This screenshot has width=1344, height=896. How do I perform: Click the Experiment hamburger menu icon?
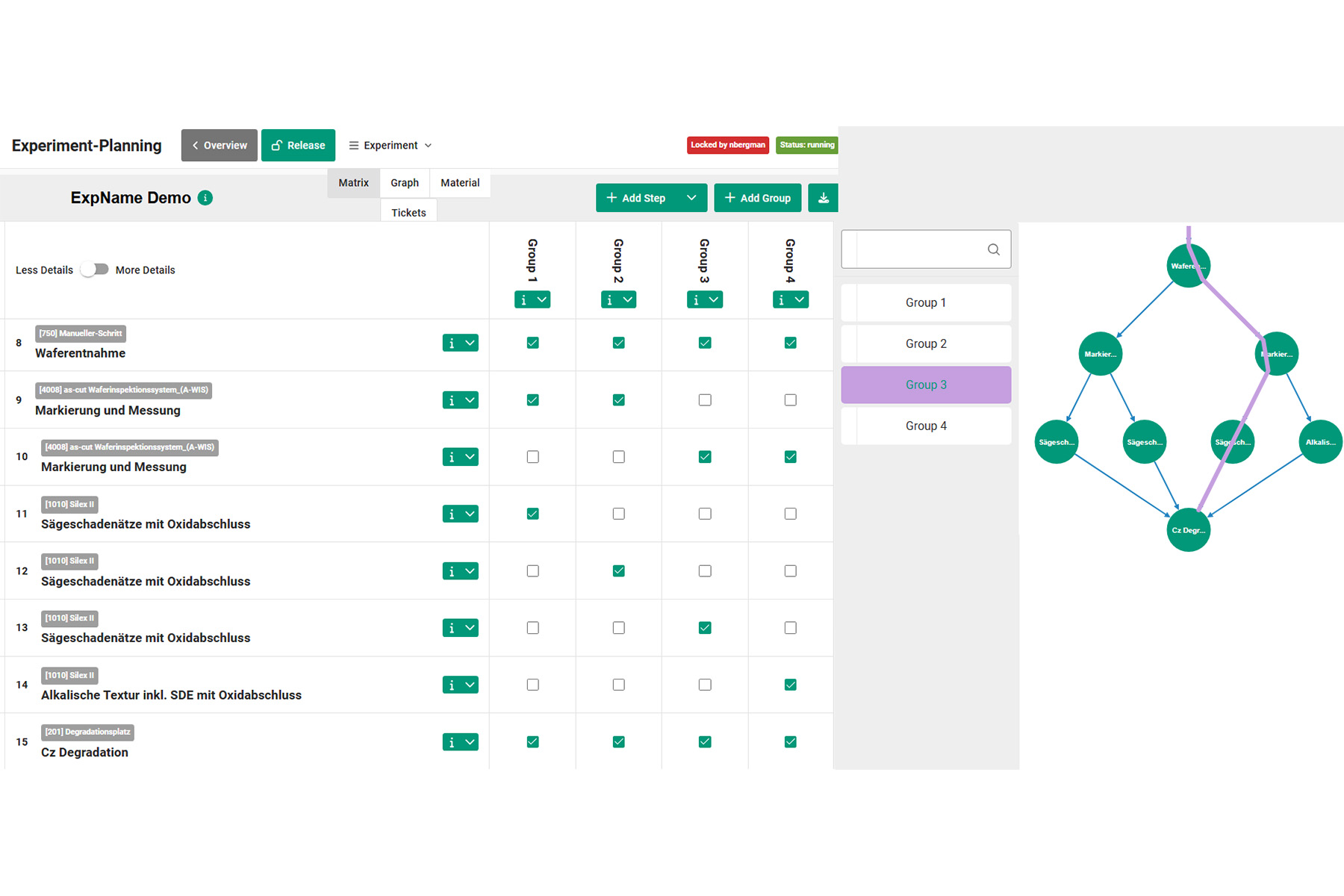pyautogui.click(x=354, y=146)
